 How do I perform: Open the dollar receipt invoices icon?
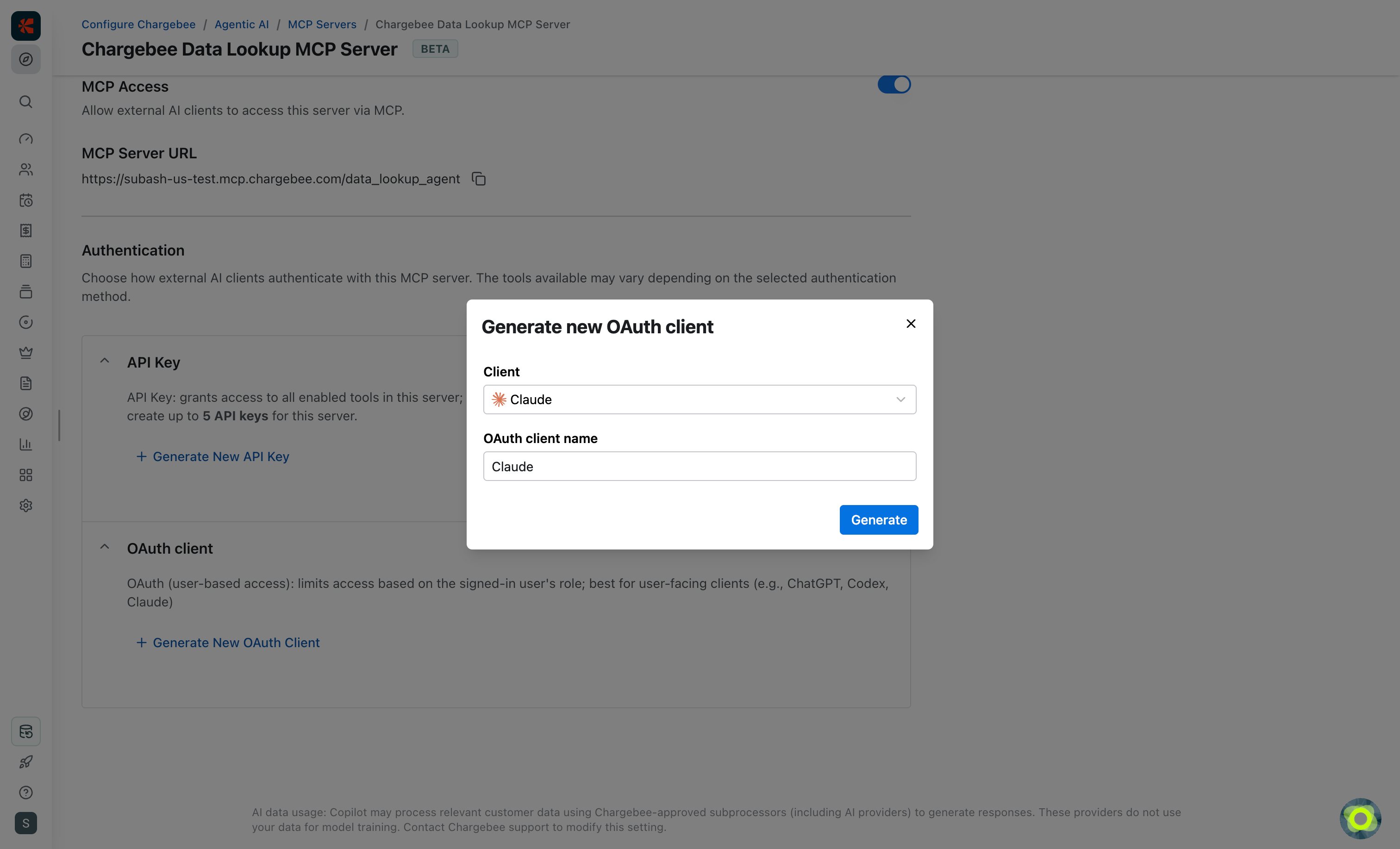tap(25, 230)
